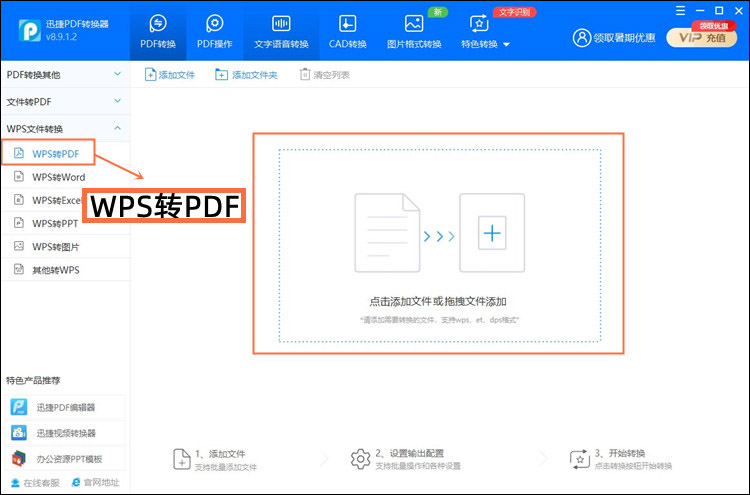Collapse the WPS文件转换 section
The width and height of the screenshot is (750, 495).
(65, 129)
